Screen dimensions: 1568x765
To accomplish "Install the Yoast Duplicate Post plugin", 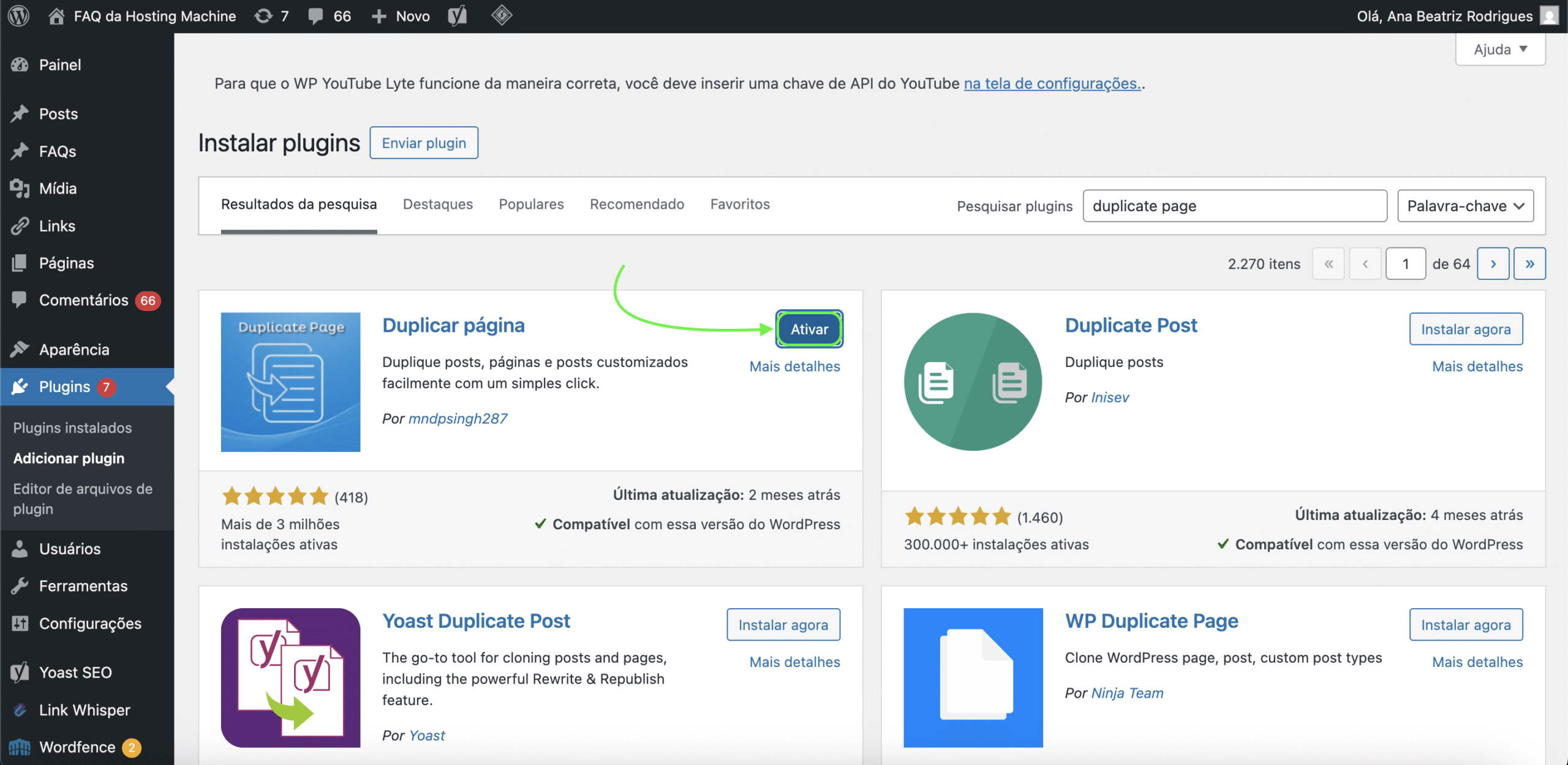I will (x=783, y=625).
